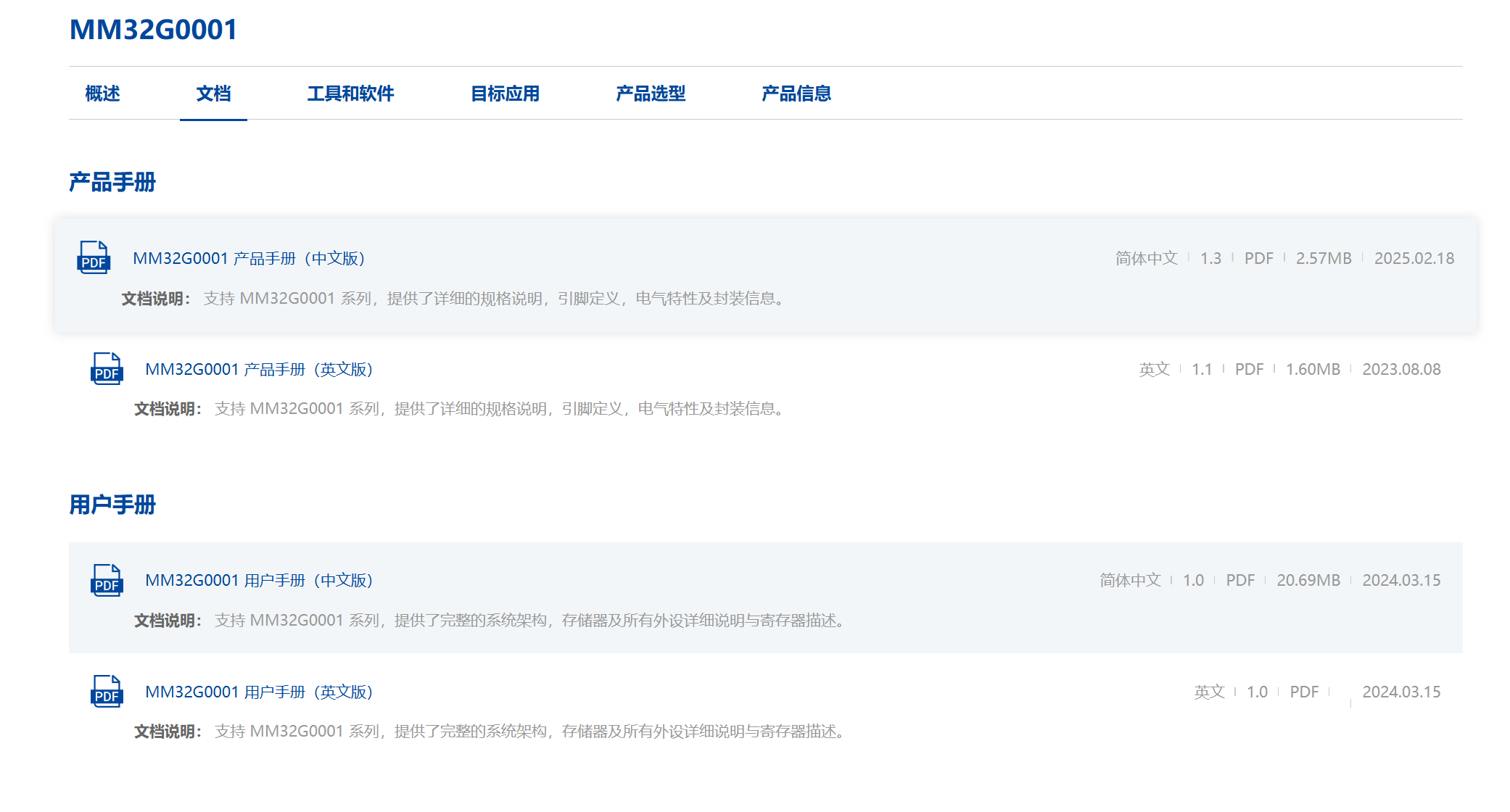Open MM32G0001 产品手册（中文版）link
Viewport: 1510px width, 812px height.
pos(249,259)
